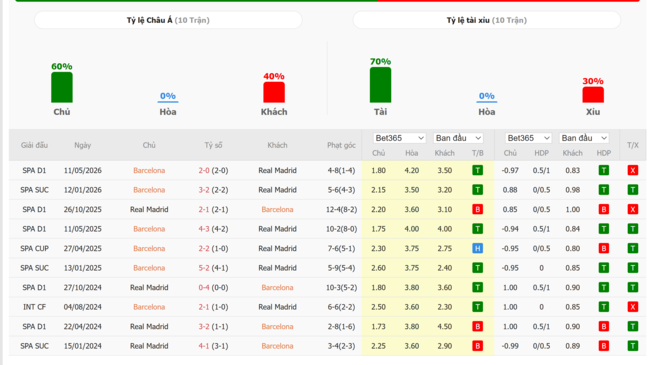This screenshot has height=365, width=650.
Task: Open the first Bet365 bookmaker dropdown
Action: [x=399, y=138]
